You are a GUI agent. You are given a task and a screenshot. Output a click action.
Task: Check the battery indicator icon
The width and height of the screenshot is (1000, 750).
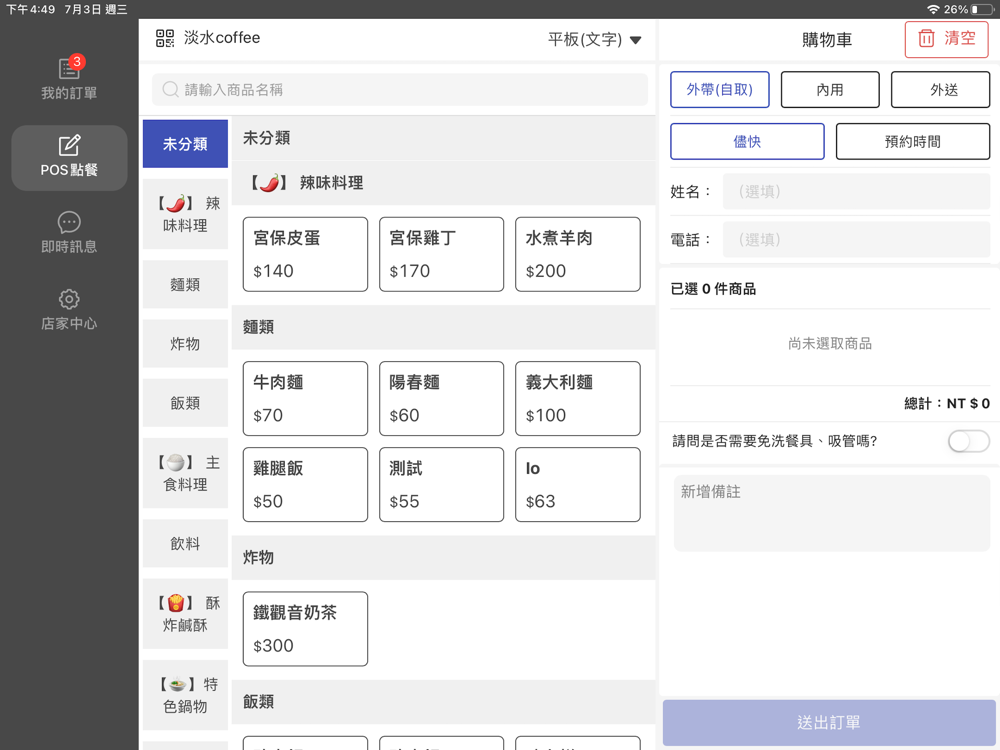[982, 10]
